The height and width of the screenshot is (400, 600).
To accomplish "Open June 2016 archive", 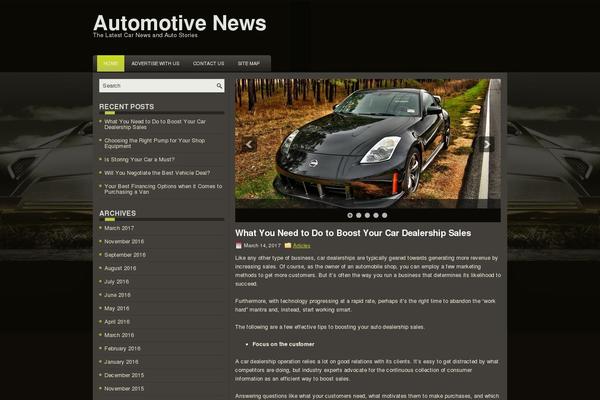I will (x=117, y=295).
